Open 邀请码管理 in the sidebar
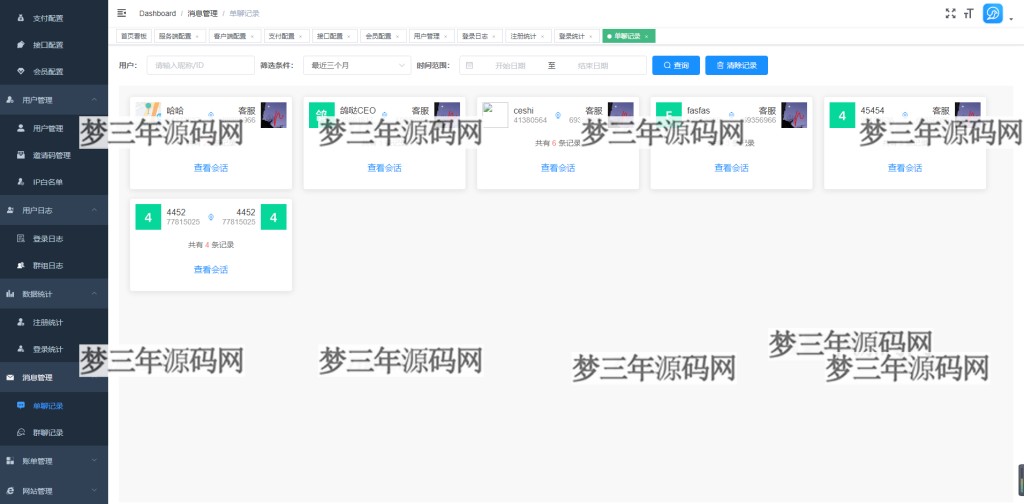Viewport: 1024px width, 504px height. click(x=54, y=155)
